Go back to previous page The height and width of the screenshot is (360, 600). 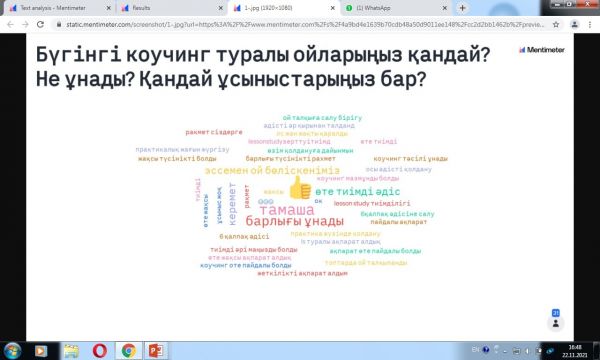(10, 24)
